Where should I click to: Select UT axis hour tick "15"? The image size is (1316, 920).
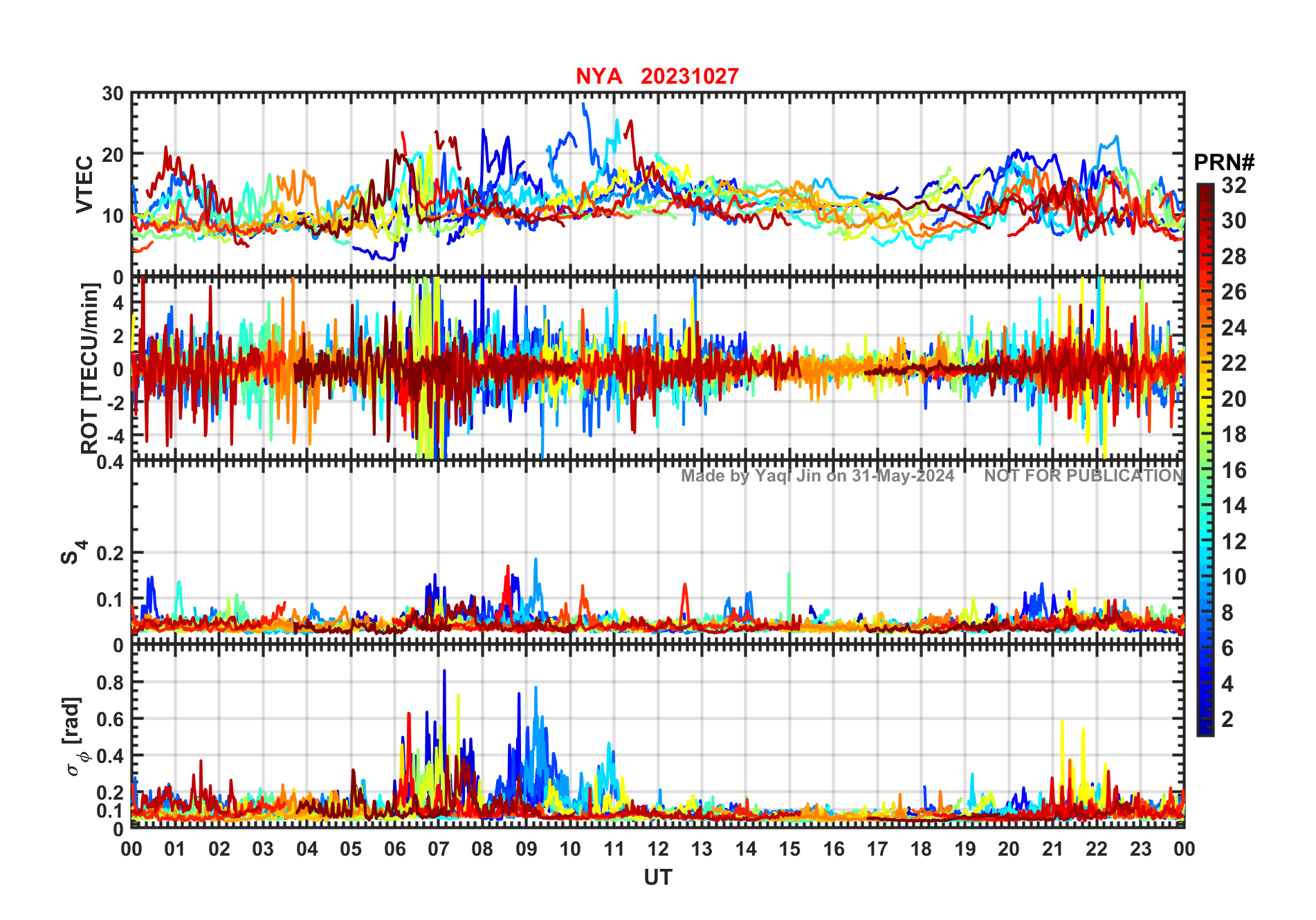click(x=789, y=849)
